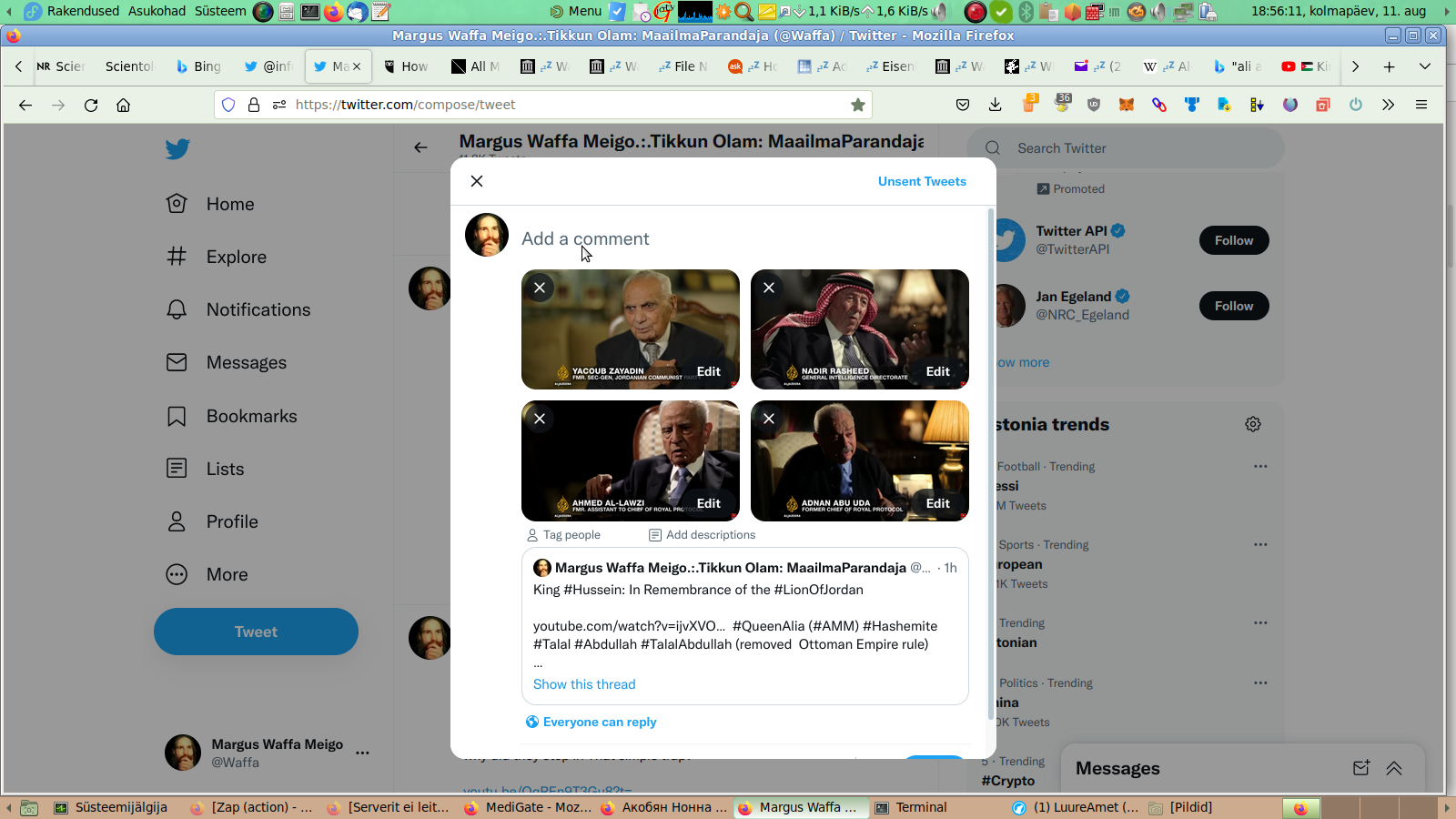
Task: Edit the Adnan Abu Uda image
Action: coord(938,503)
